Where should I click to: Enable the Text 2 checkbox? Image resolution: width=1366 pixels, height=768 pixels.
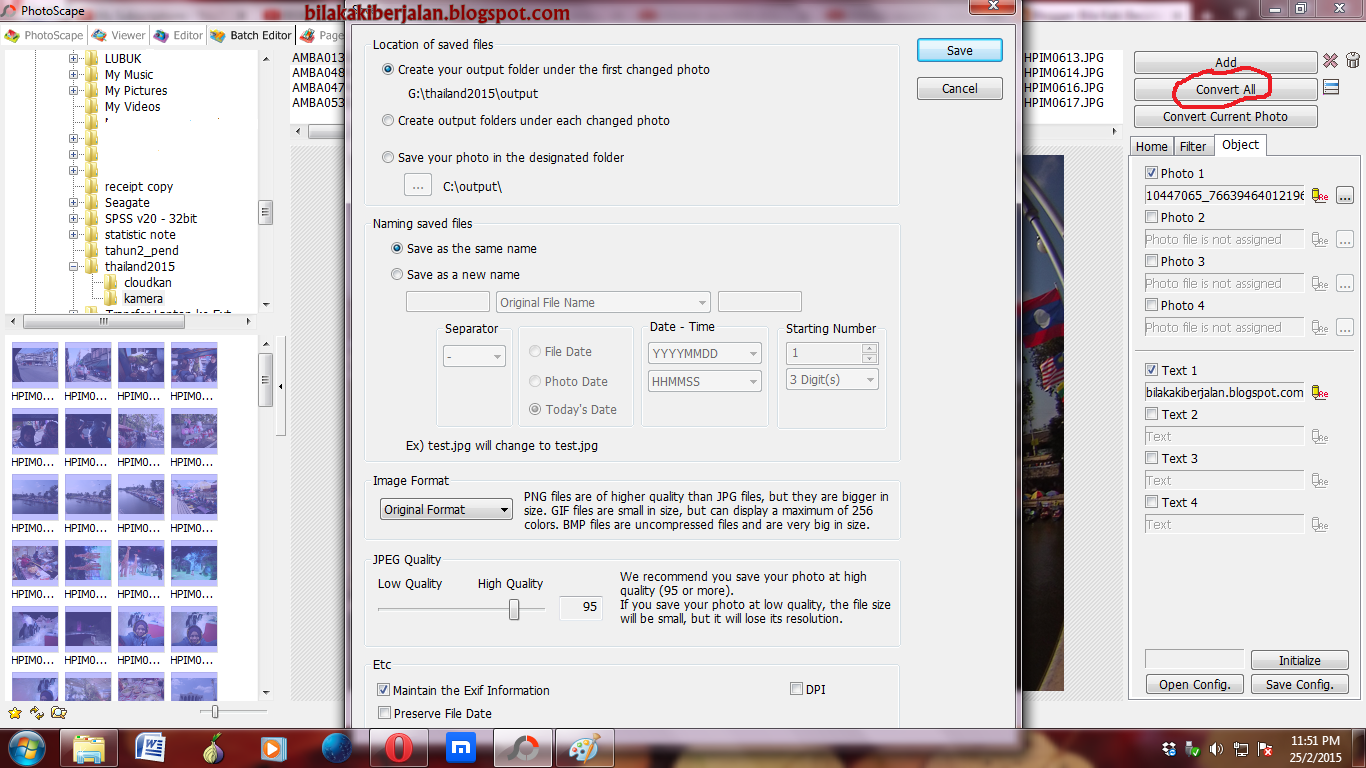[1152, 414]
